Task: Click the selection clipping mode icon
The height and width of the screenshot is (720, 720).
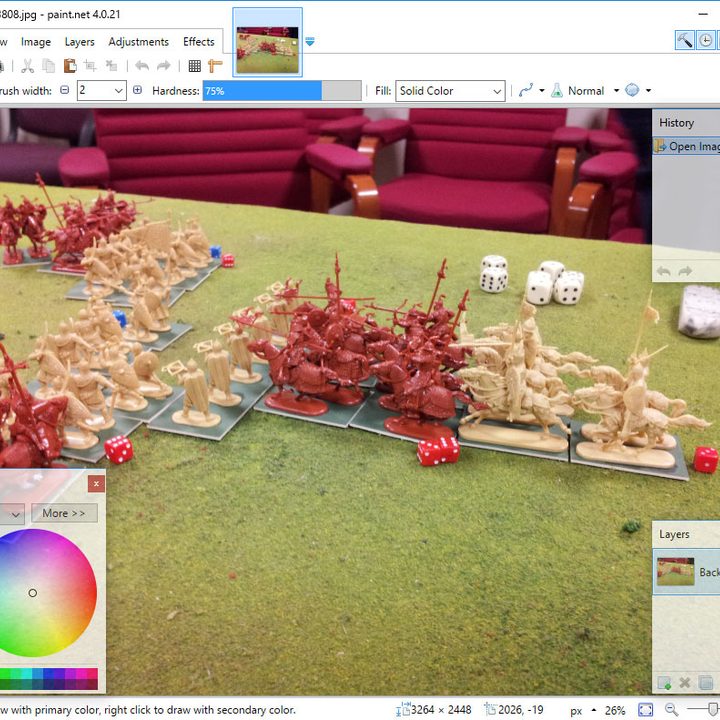Action: tap(632, 90)
